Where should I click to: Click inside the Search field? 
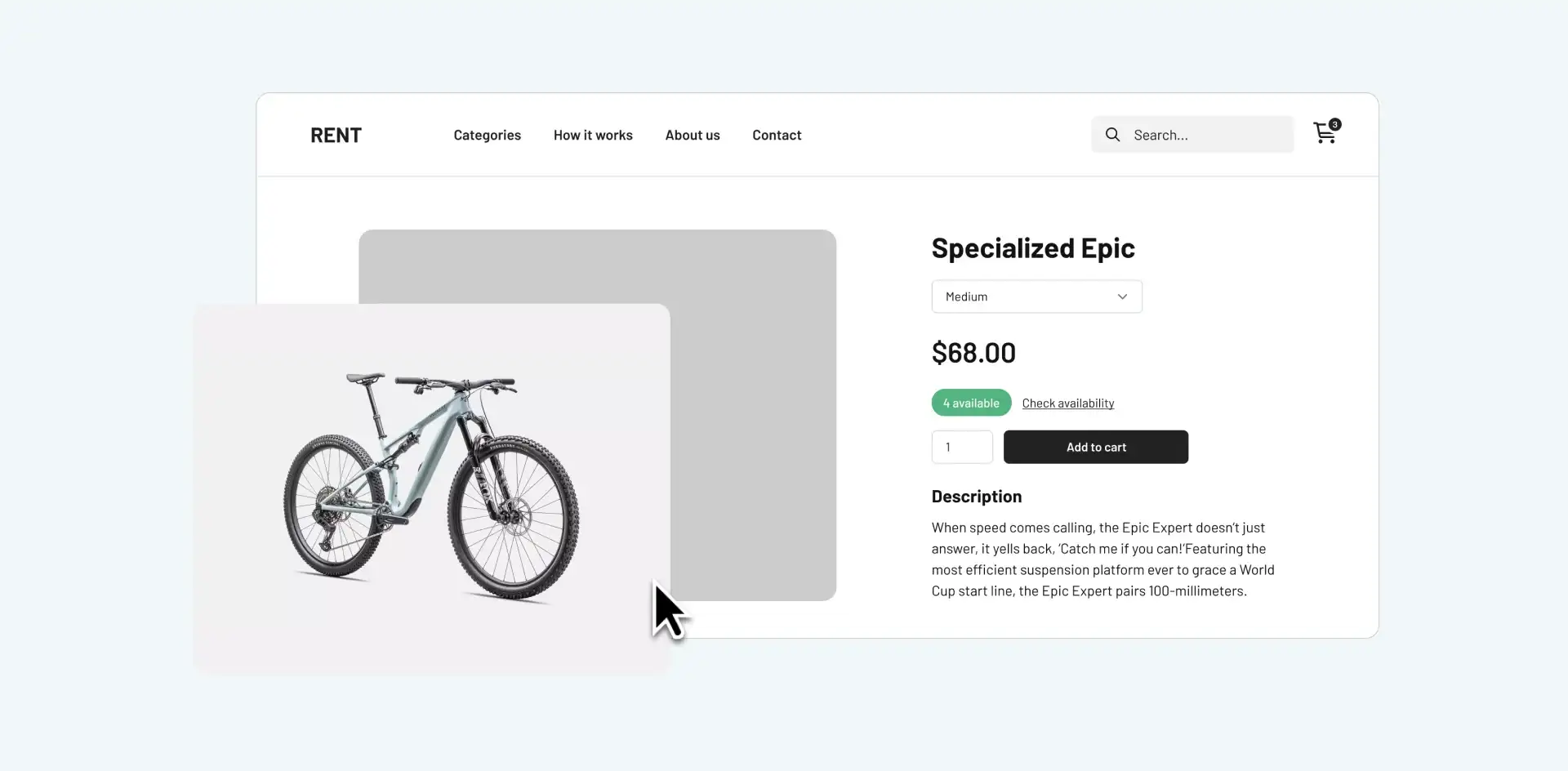click(1200, 134)
